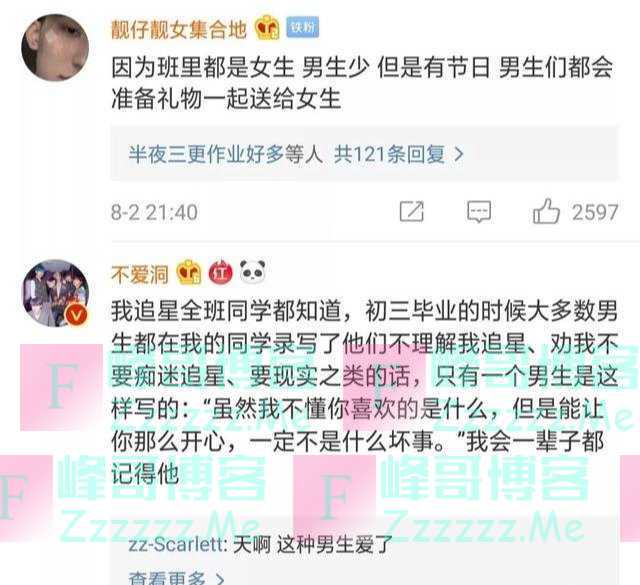Open username 不爱洞 profile
The height and width of the screenshot is (585, 640).
click(140, 274)
